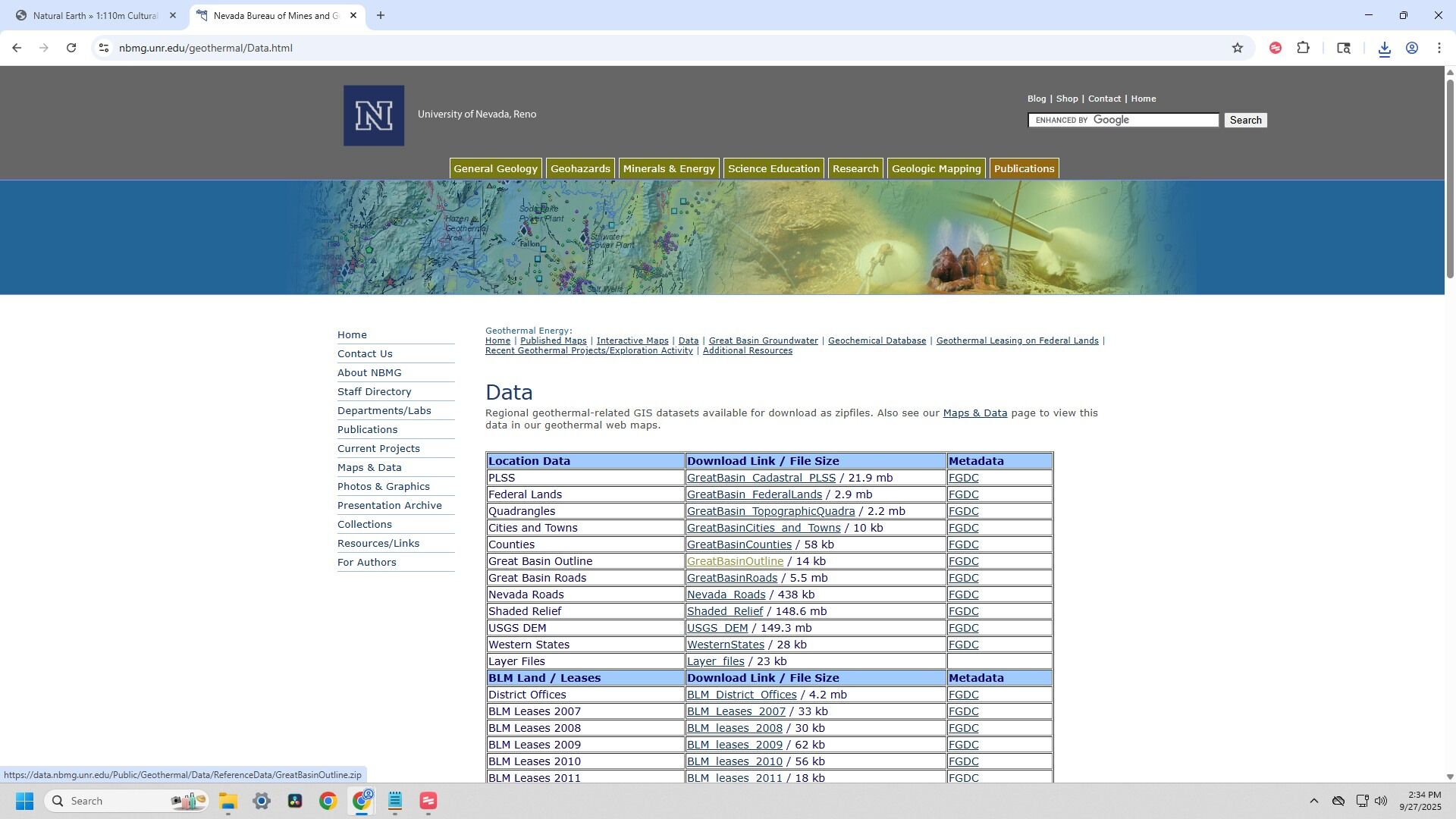Open the Minerals & Energy menu
The height and width of the screenshot is (819, 1456).
pyautogui.click(x=669, y=168)
